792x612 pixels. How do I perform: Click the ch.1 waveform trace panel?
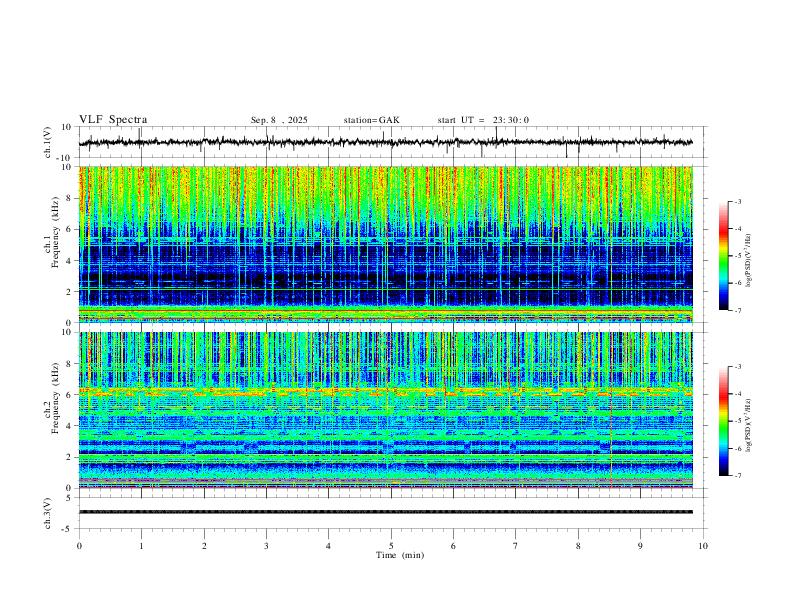[392, 142]
